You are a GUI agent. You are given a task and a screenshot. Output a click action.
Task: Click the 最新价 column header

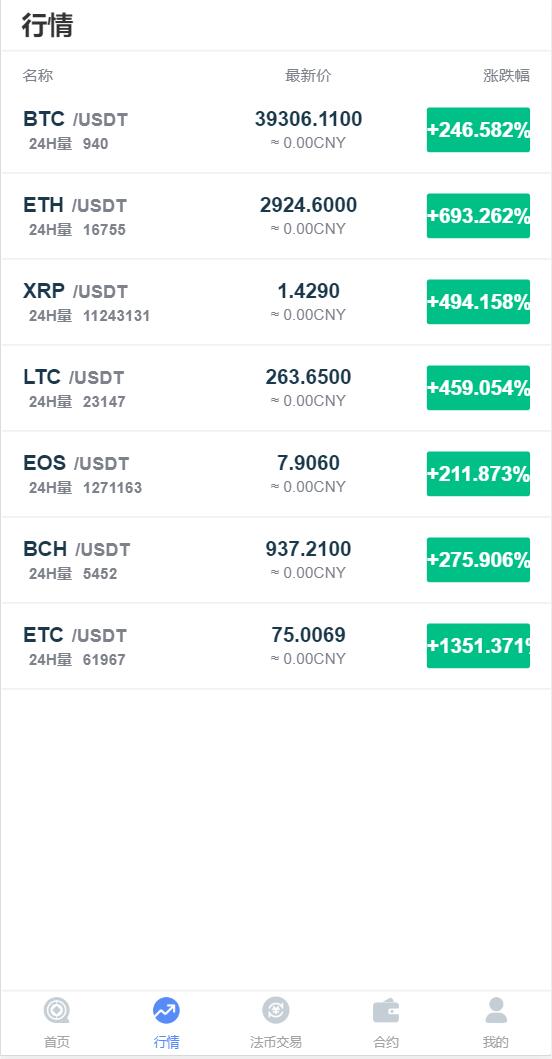[x=308, y=76]
